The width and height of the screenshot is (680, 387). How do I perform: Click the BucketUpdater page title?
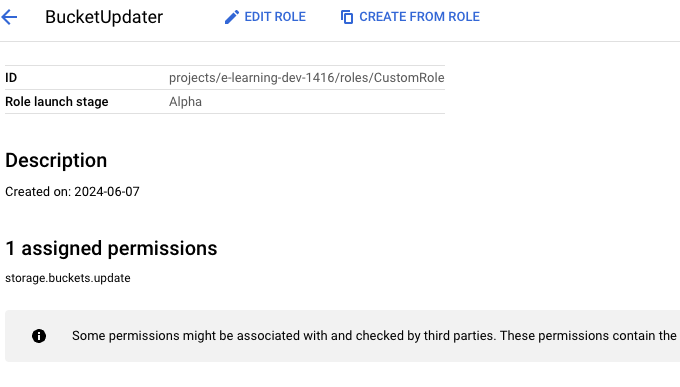(104, 17)
